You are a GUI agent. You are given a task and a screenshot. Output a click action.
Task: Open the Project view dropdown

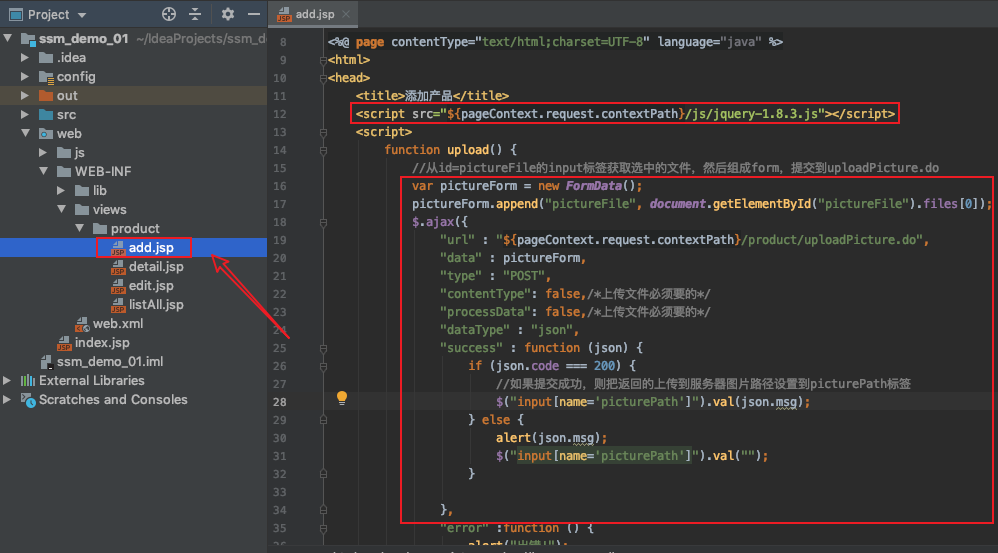(81, 15)
